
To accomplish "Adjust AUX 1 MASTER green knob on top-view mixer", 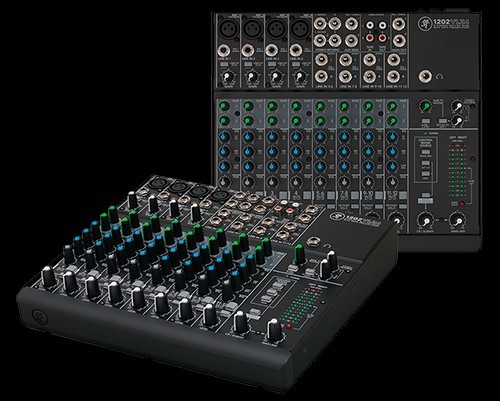I will (425, 106).
